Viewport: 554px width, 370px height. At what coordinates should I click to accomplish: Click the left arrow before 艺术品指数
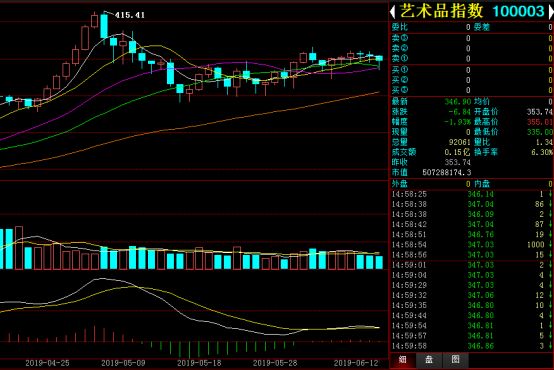pos(393,12)
